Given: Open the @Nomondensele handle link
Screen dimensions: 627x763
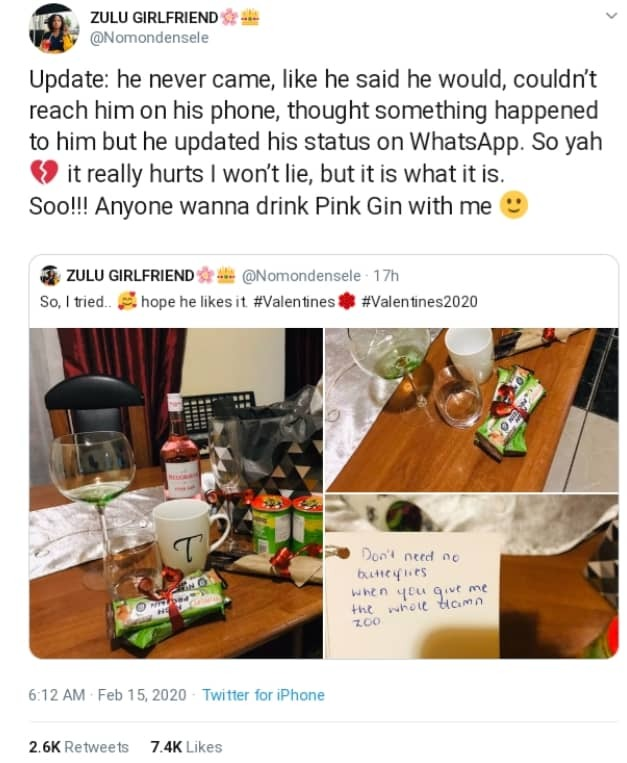Looking at the screenshot, I should point(149,38).
